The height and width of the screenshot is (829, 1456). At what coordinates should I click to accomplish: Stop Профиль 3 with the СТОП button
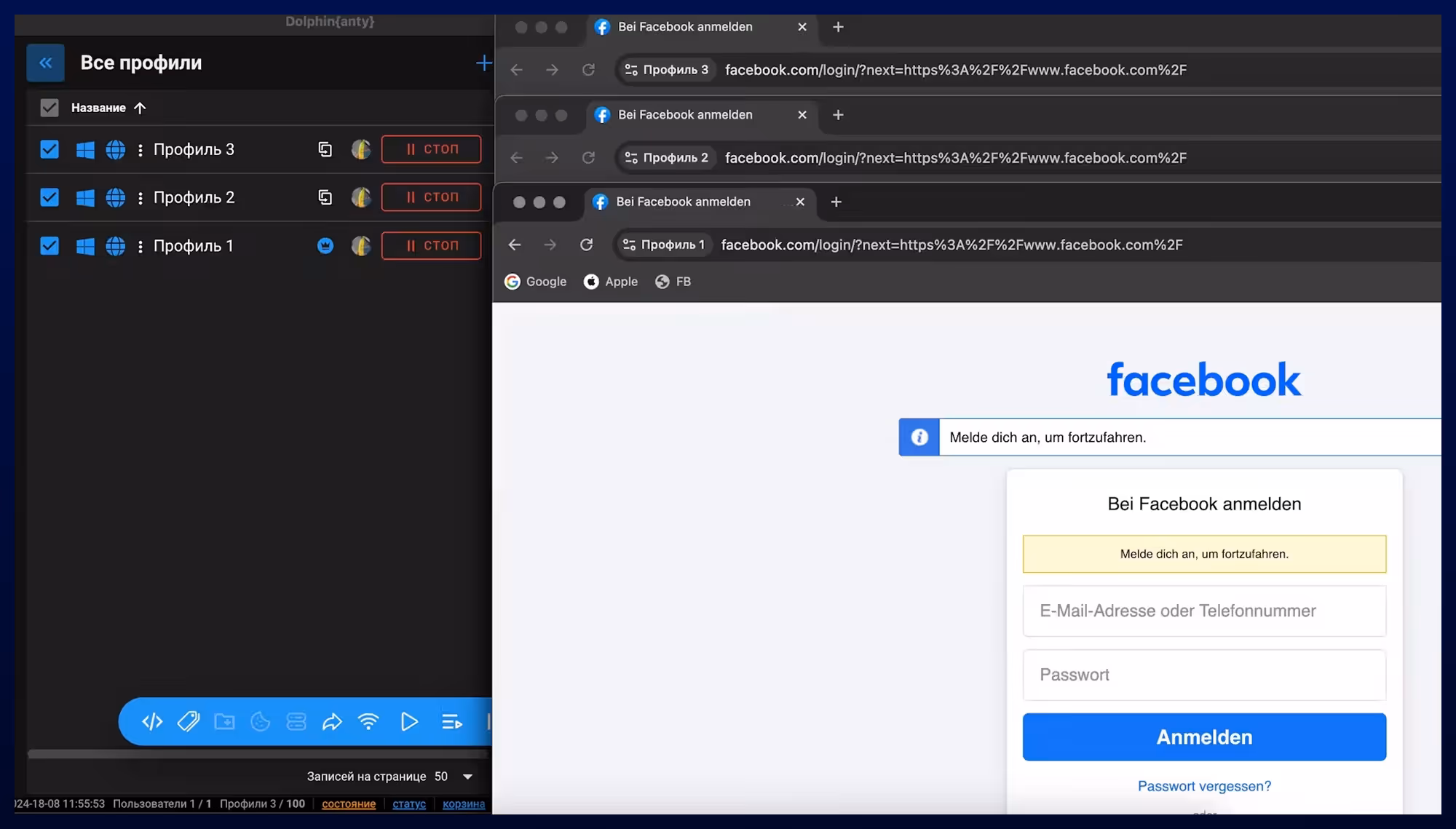[x=431, y=149]
